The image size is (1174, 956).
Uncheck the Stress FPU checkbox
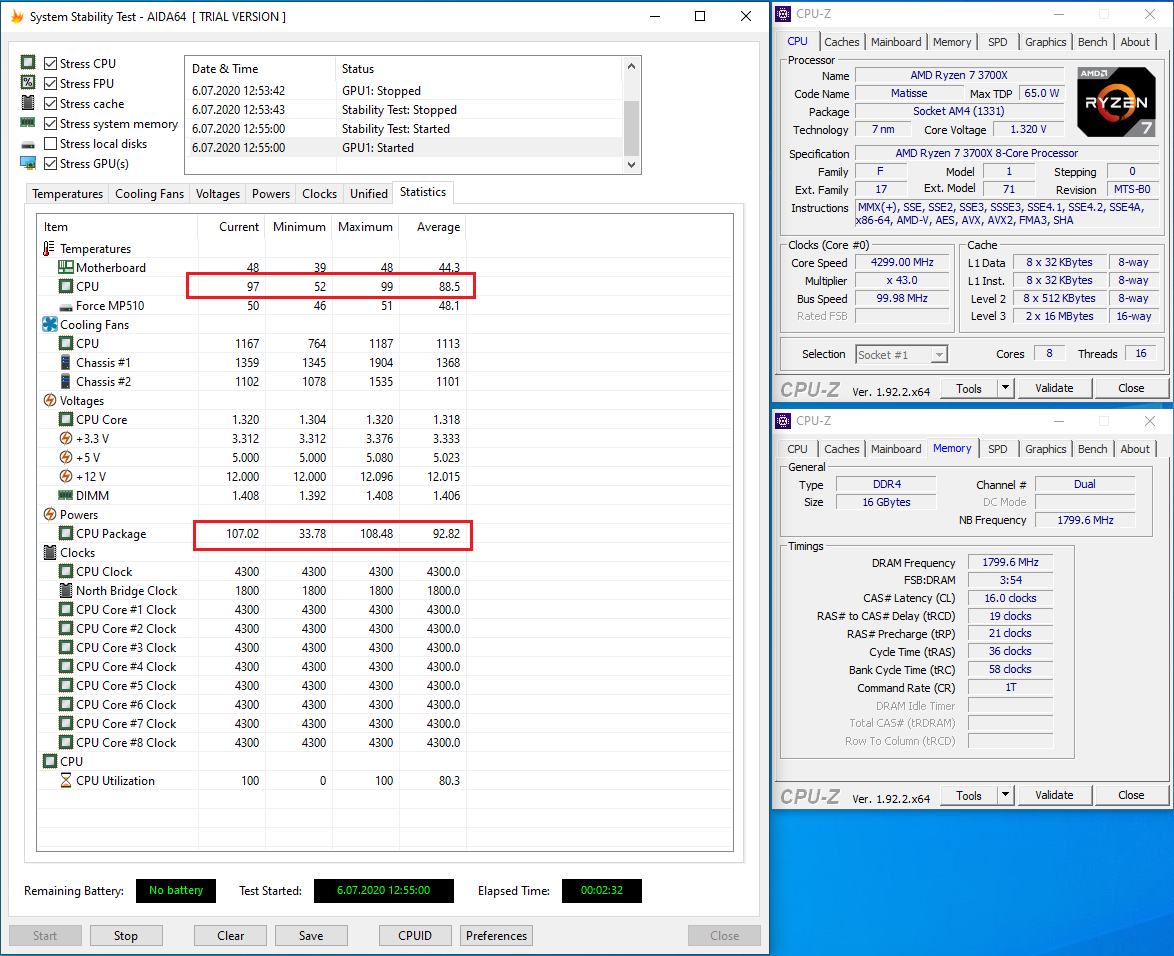(50, 84)
